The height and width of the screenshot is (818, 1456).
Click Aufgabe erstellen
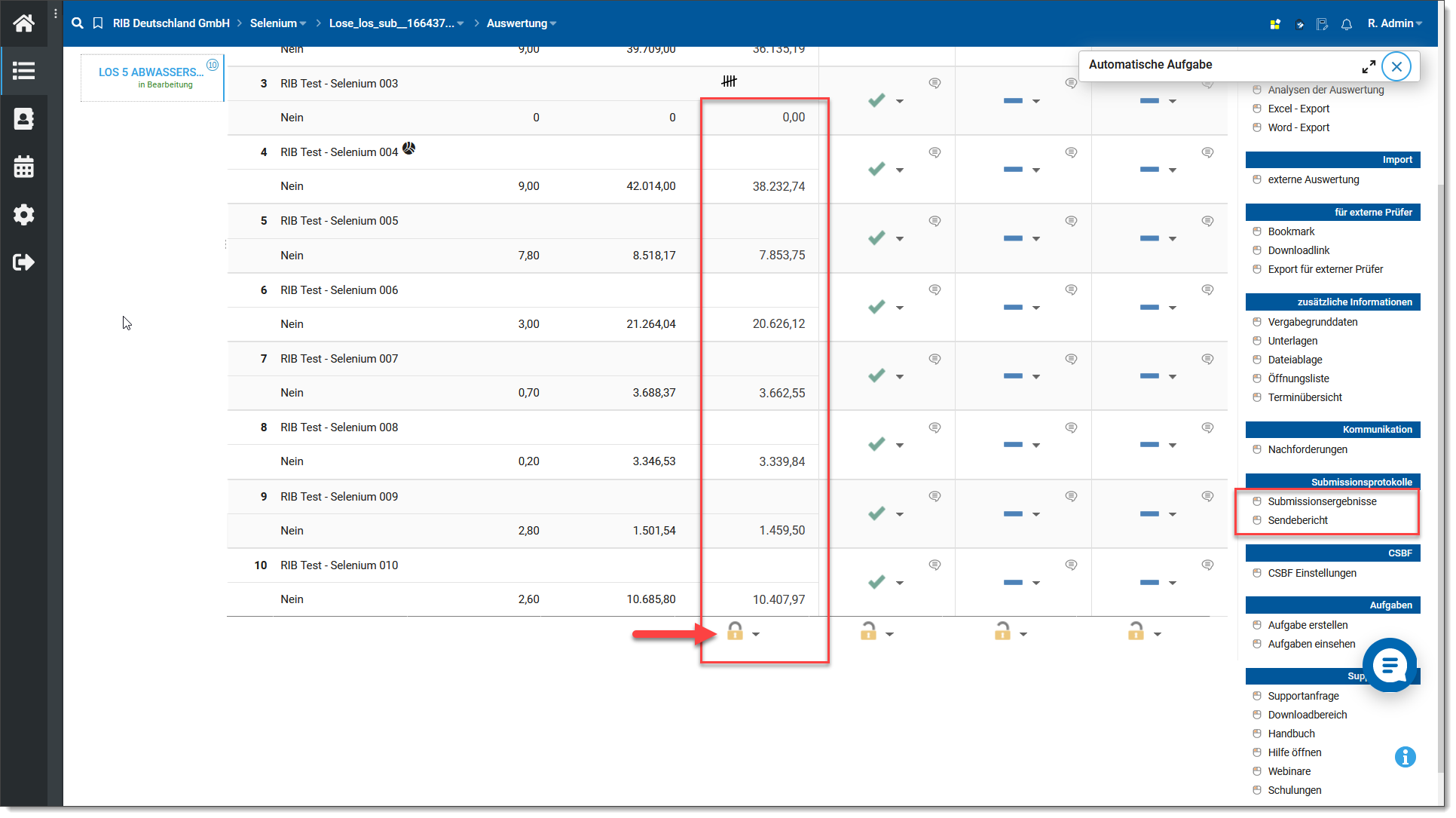[x=1308, y=625]
